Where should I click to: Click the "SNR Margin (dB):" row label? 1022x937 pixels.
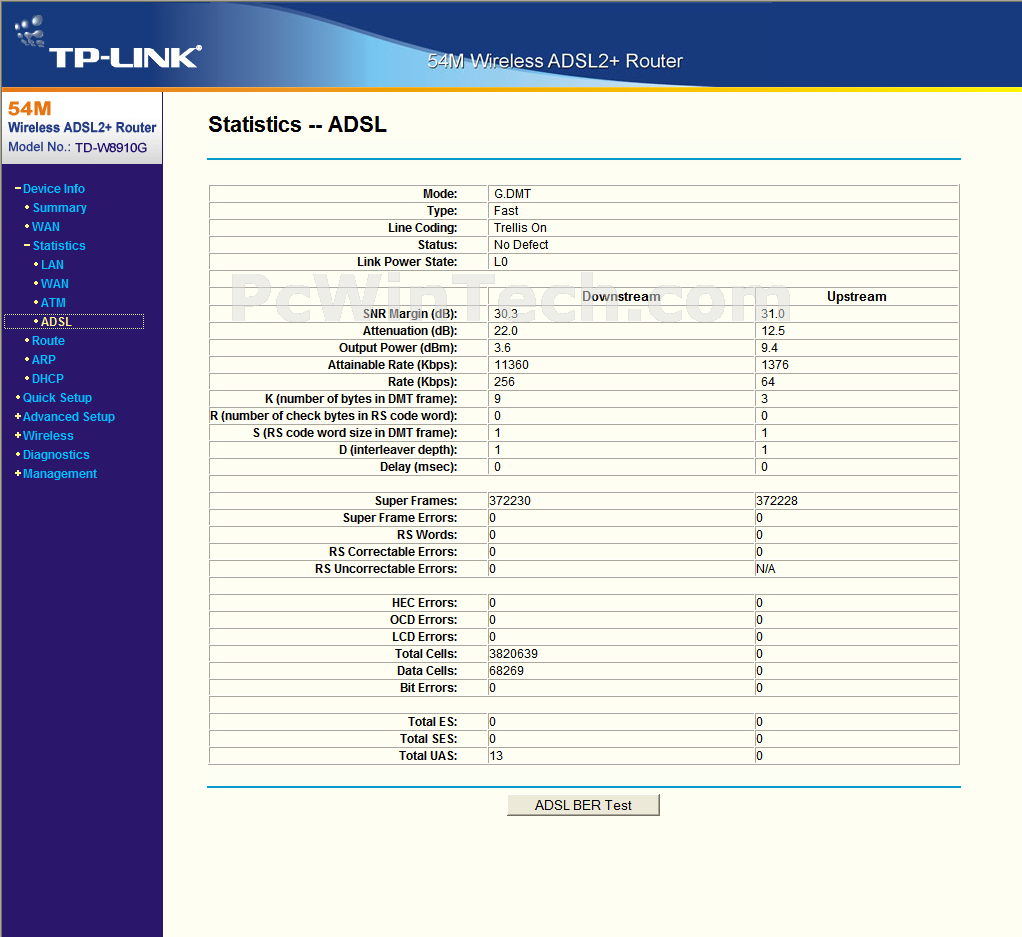click(x=410, y=313)
